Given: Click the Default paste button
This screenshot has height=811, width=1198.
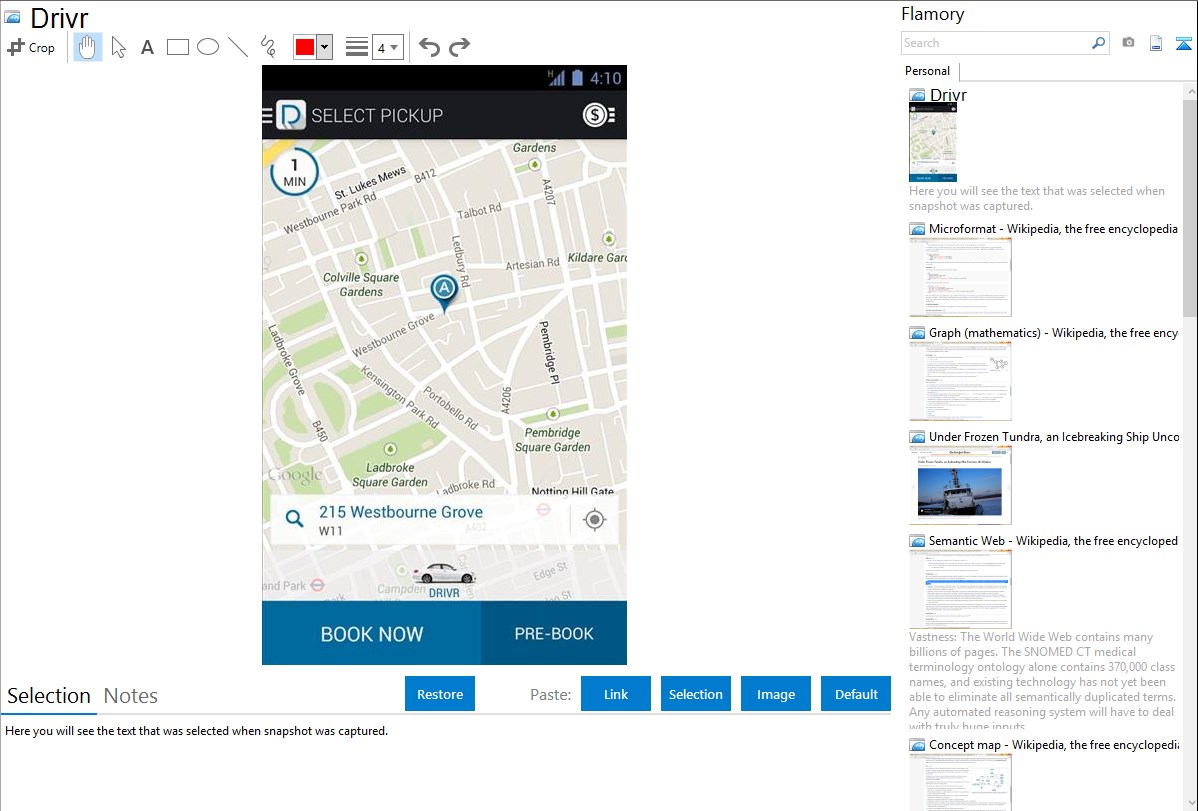Looking at the screenshot, I should point(856,694).
